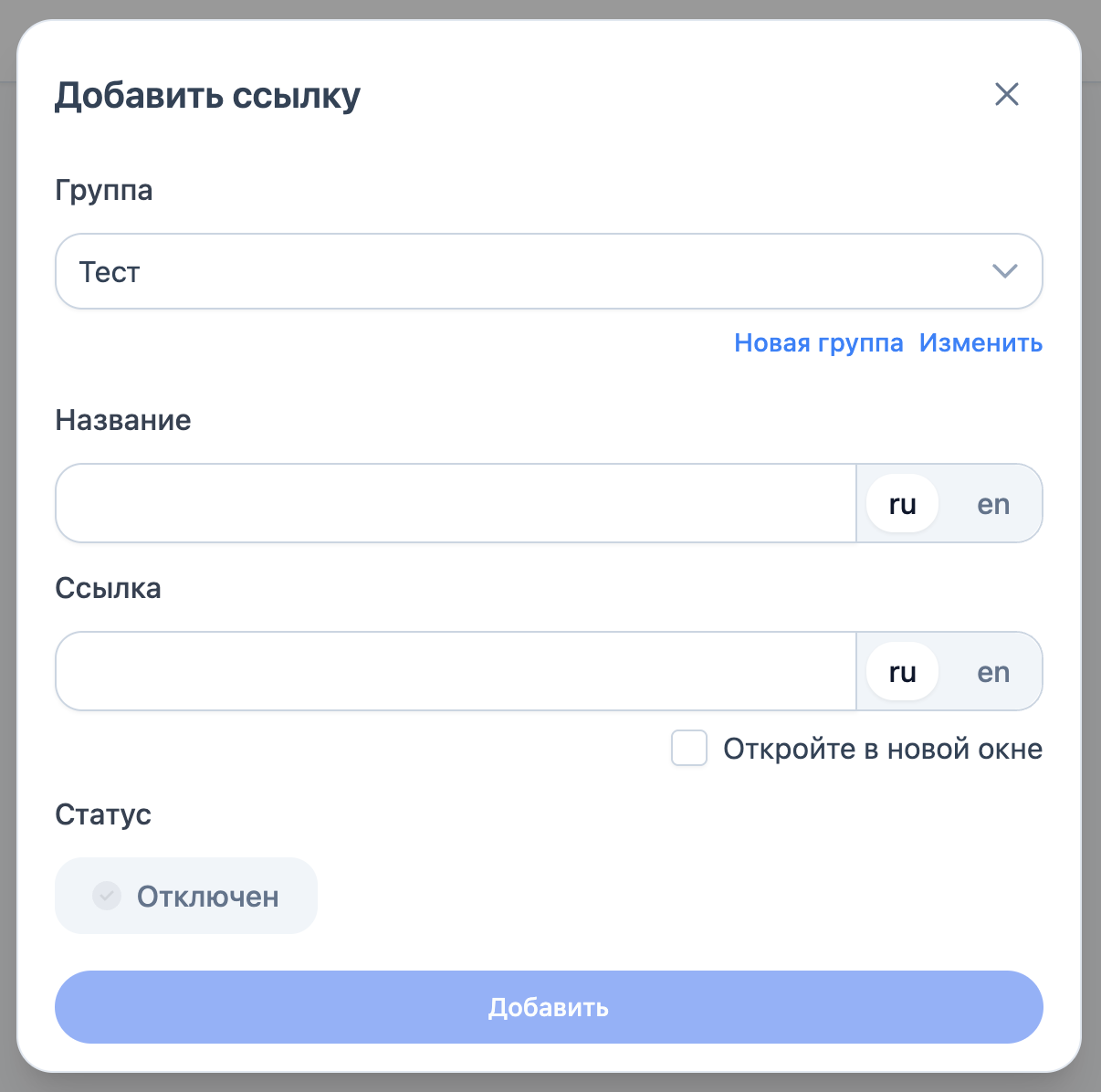Toggle the Отключен status switch
Screen dimensions: 1101x1092
coord(186,896)
